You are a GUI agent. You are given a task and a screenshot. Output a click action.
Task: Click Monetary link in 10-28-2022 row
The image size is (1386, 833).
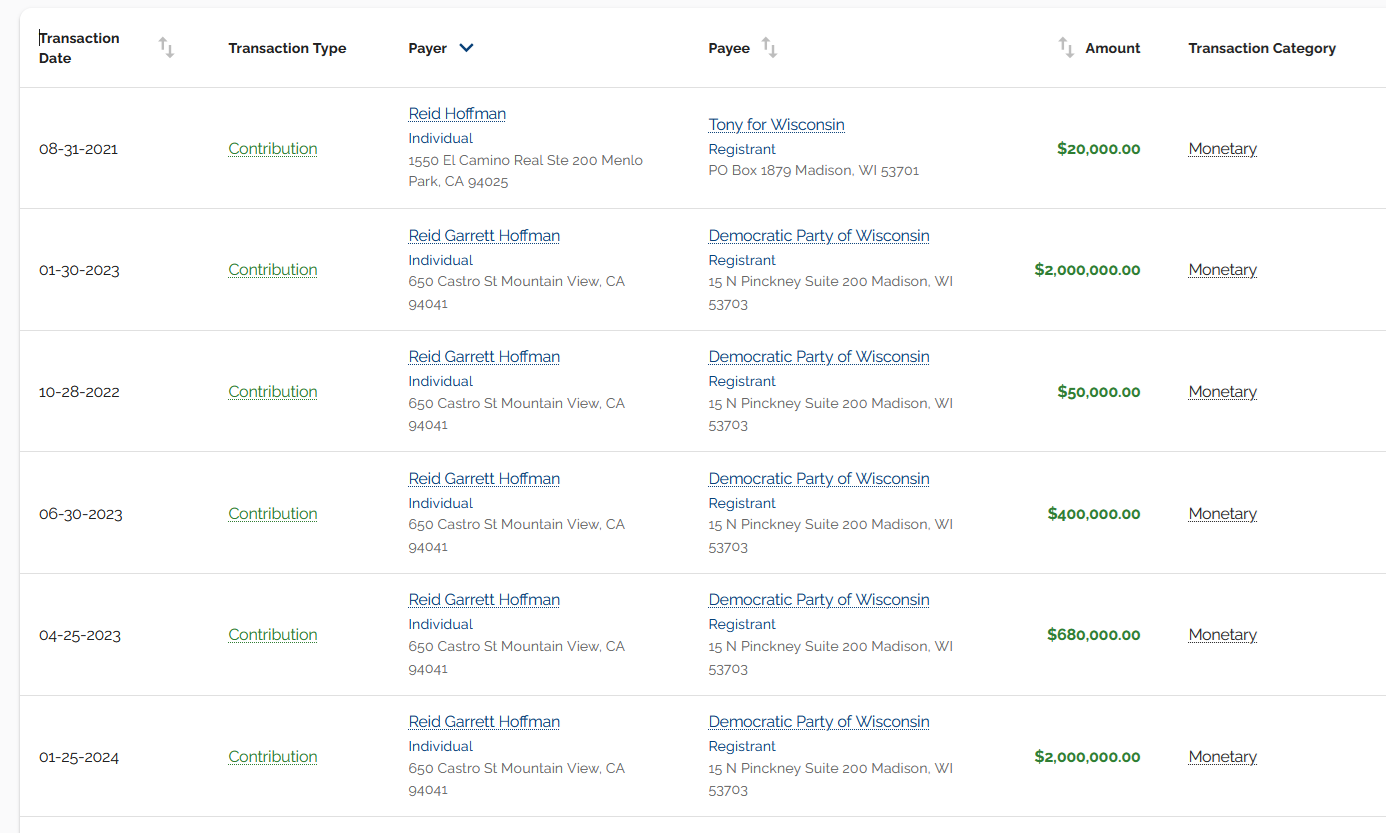(1222, 392)
